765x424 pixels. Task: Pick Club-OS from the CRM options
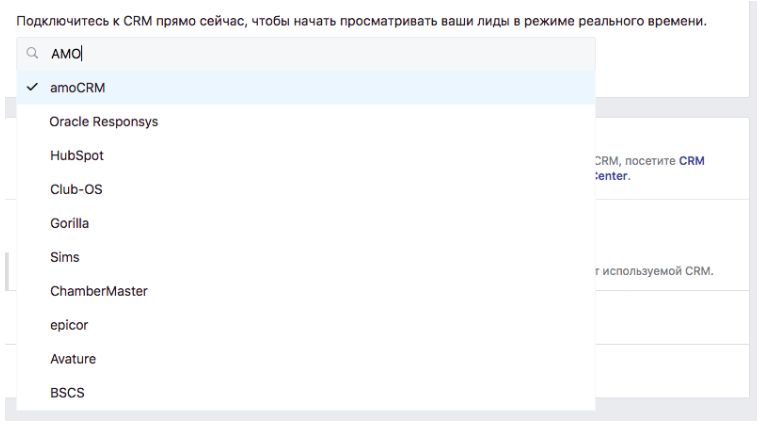306,189
